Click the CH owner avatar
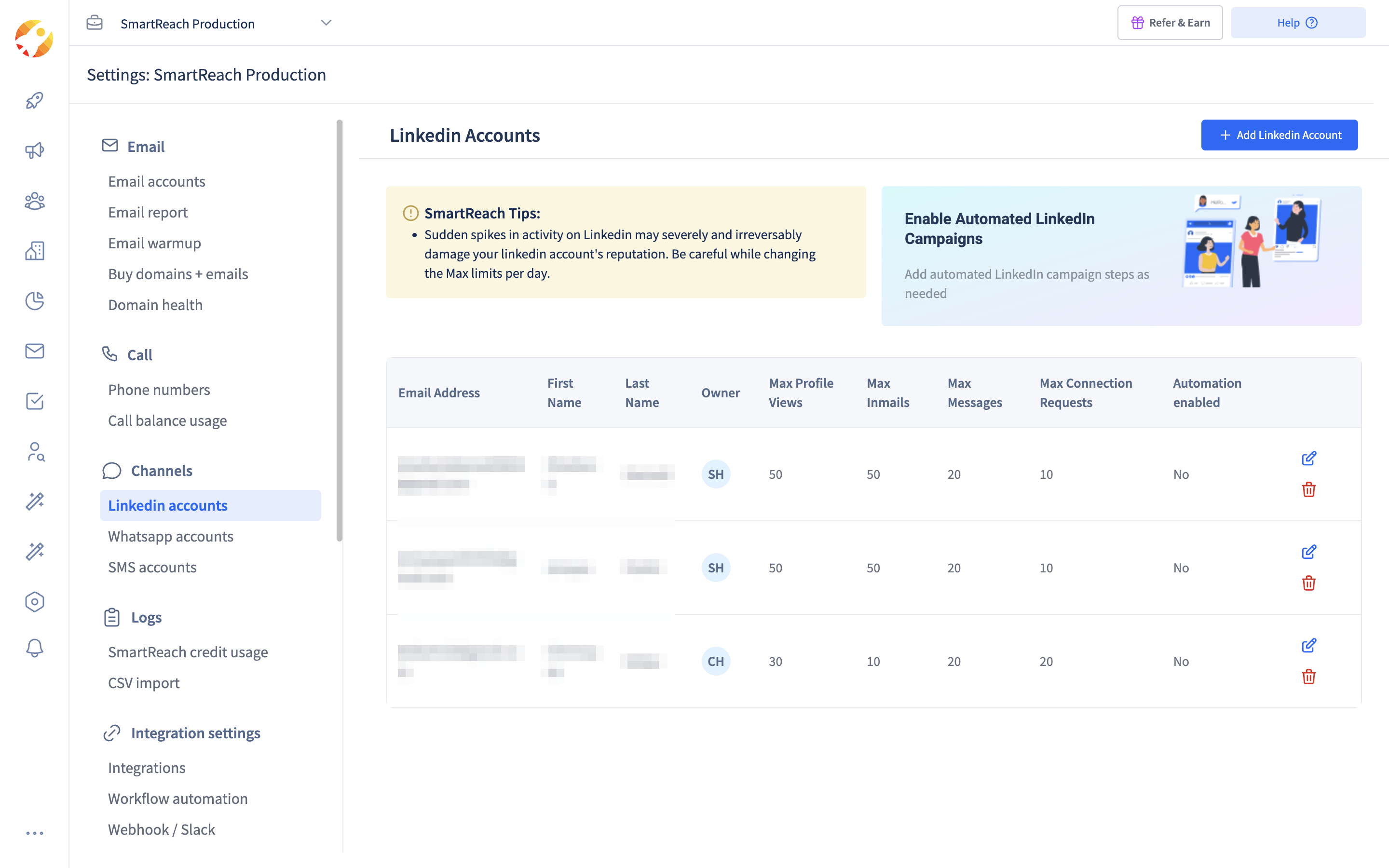This screenshot has height=868, width=1389. click(716, 661)
